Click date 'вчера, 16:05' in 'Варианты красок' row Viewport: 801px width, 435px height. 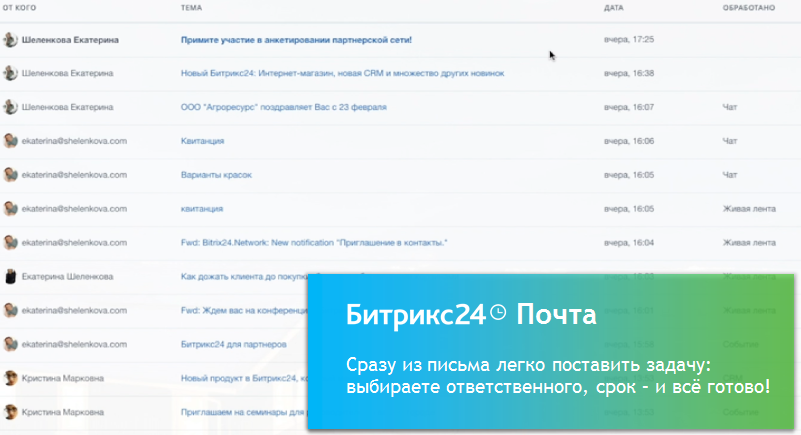(629, 175)
